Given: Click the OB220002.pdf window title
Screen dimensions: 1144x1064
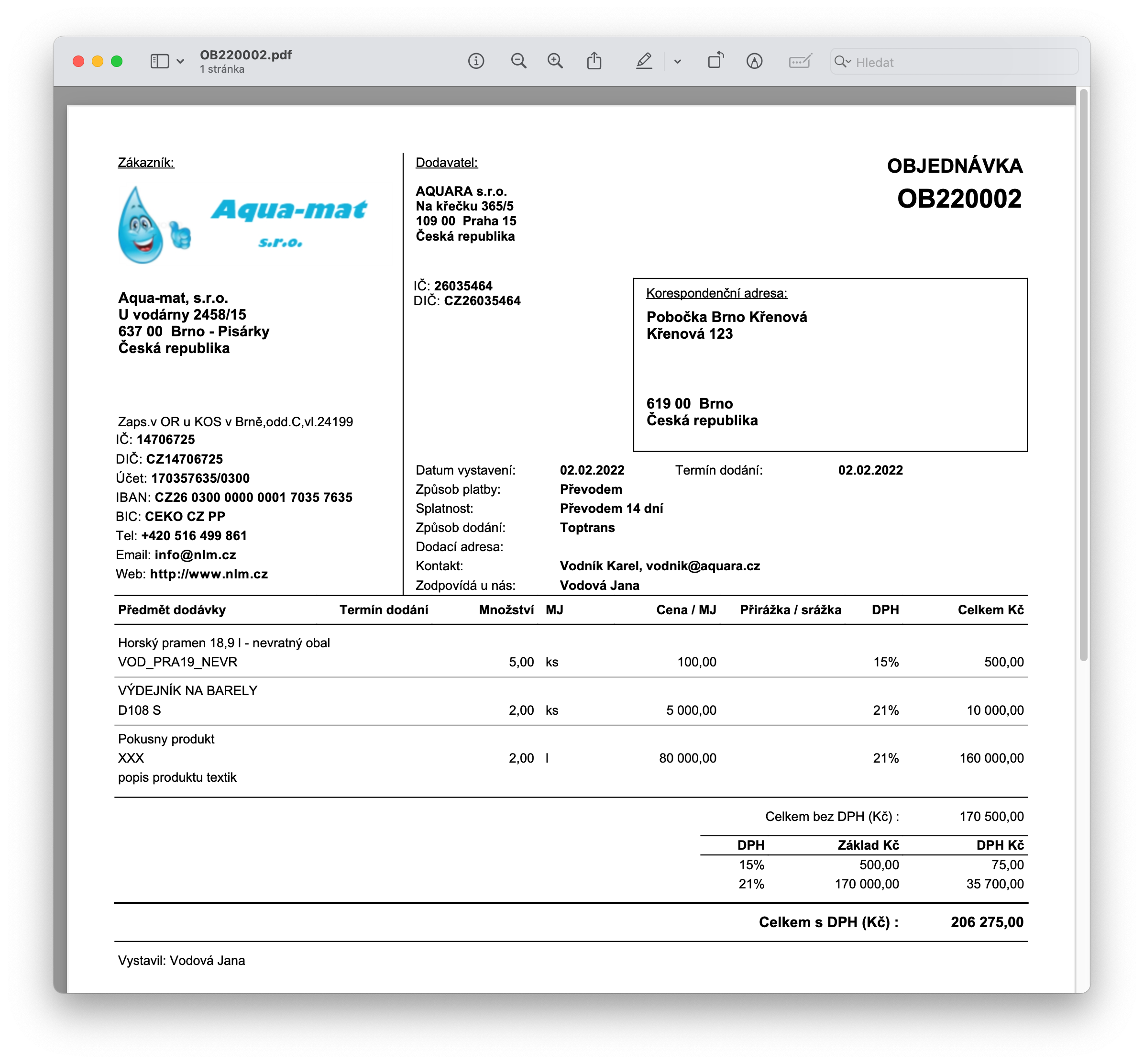Looking at the screenshot, I should coord(246,55).
